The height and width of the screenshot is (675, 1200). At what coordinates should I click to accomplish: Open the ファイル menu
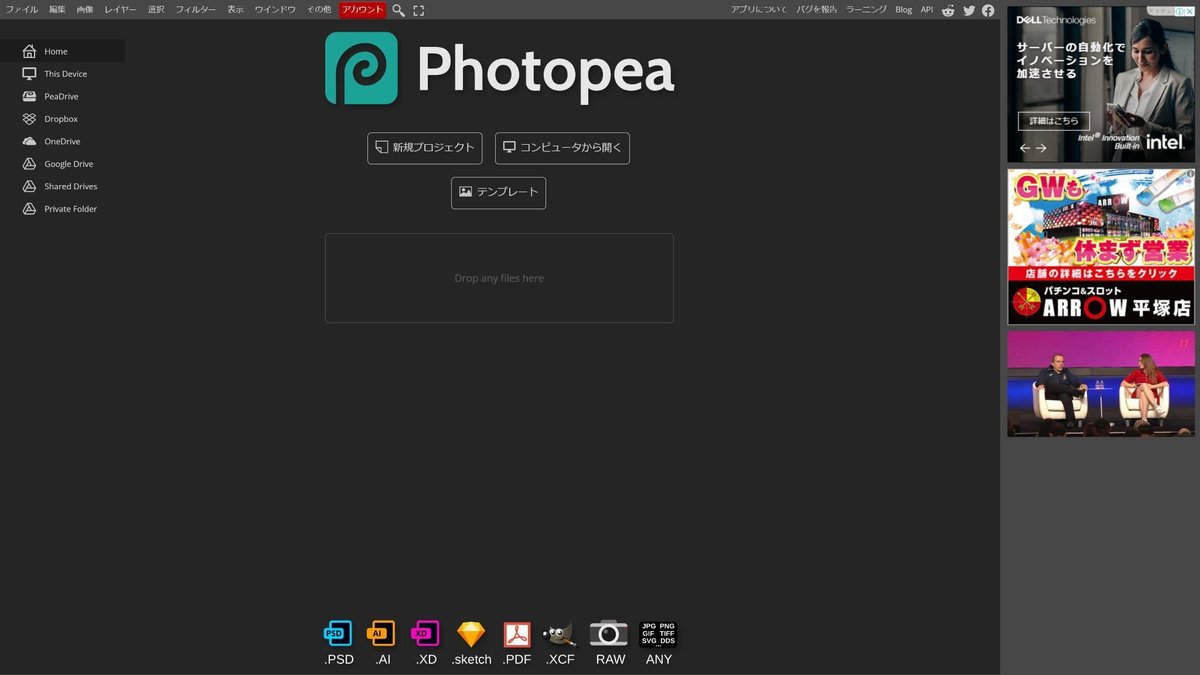(x=22, y=9)
